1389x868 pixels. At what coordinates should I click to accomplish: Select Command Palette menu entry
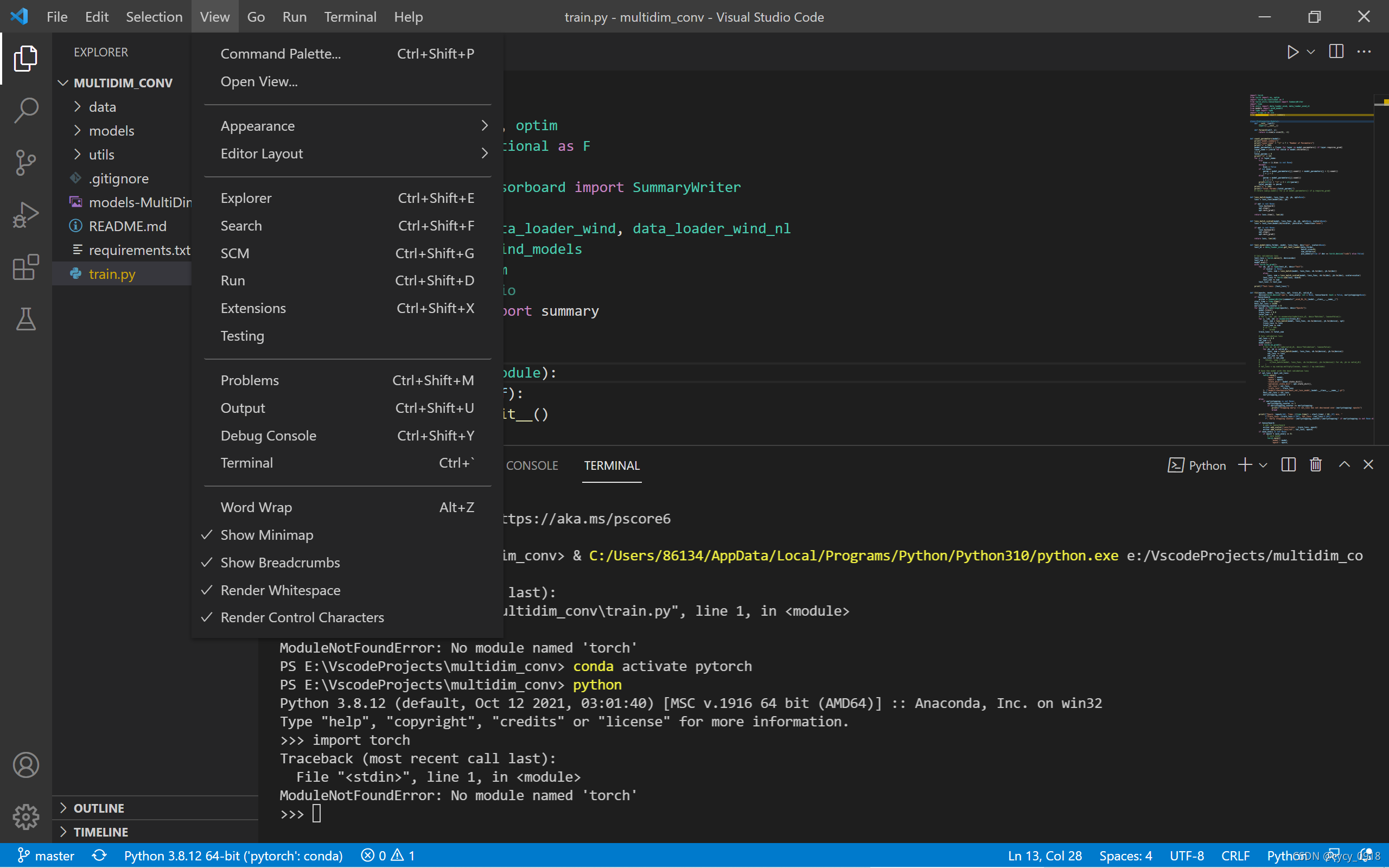(x=281, y=54)
